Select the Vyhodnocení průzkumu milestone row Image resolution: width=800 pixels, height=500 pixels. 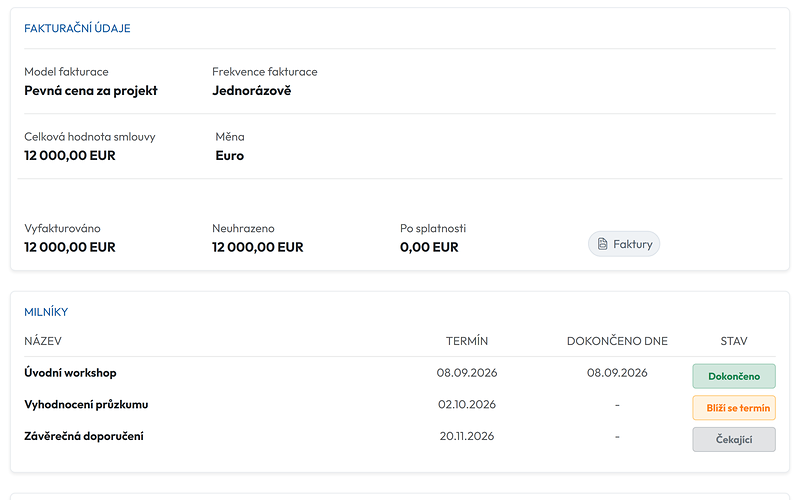click(x=399, y=405)
